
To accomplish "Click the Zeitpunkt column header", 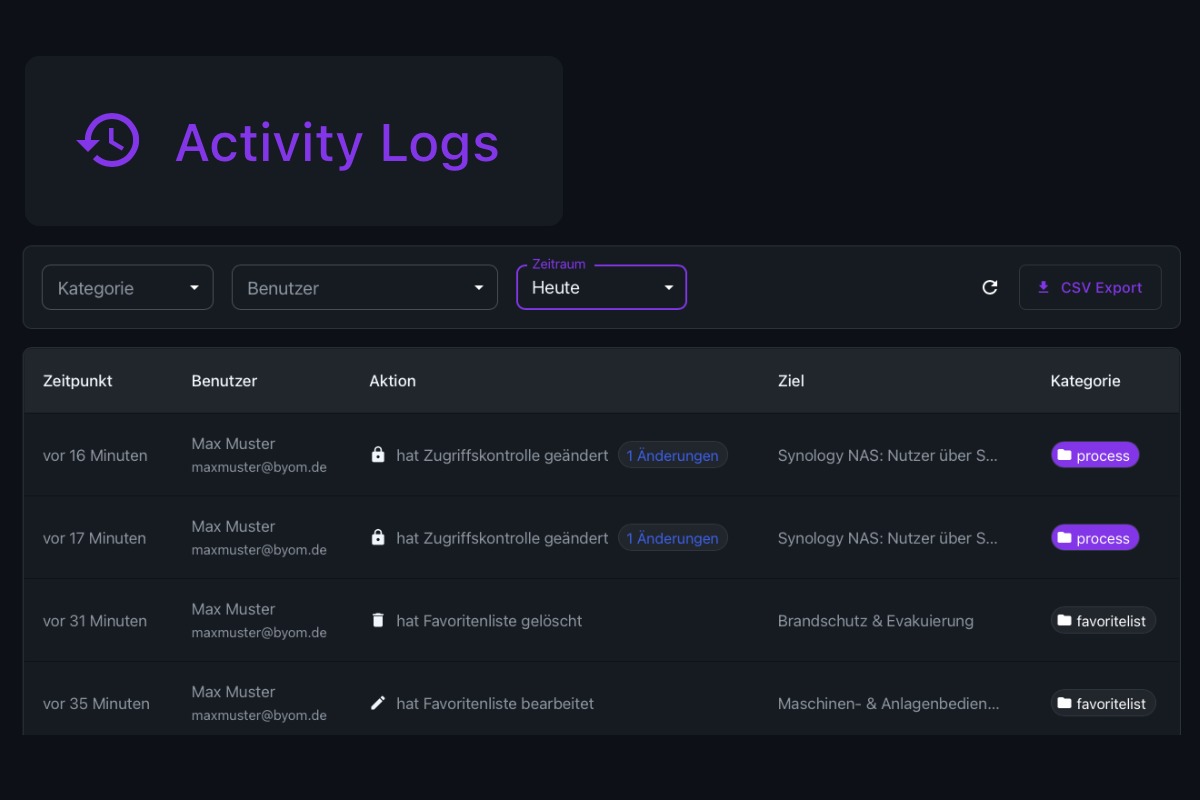I will 78,381.
